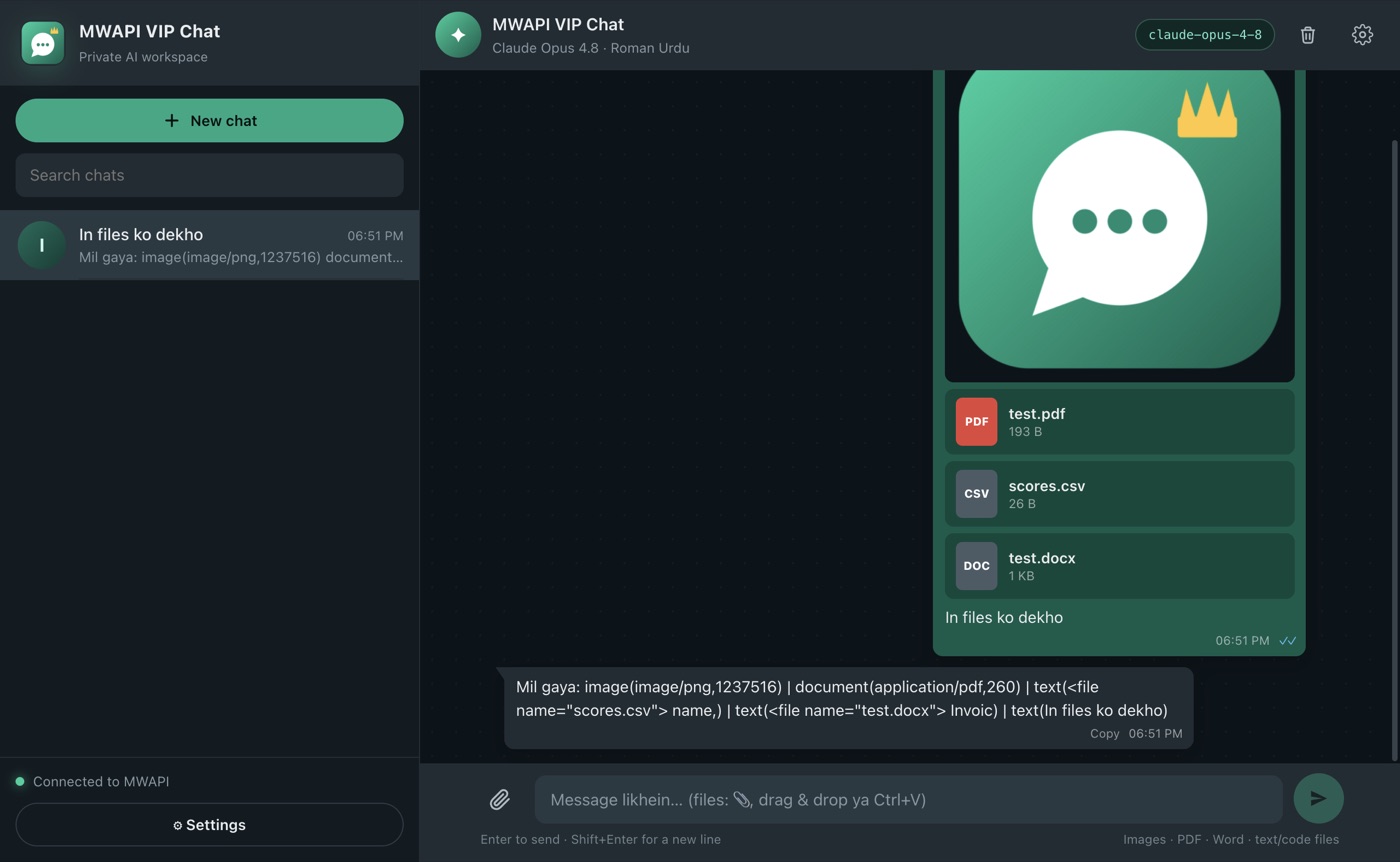Click the "Enter to send" hint text
The height and width of the screenshot is (862, 1400).
[600, 839]
